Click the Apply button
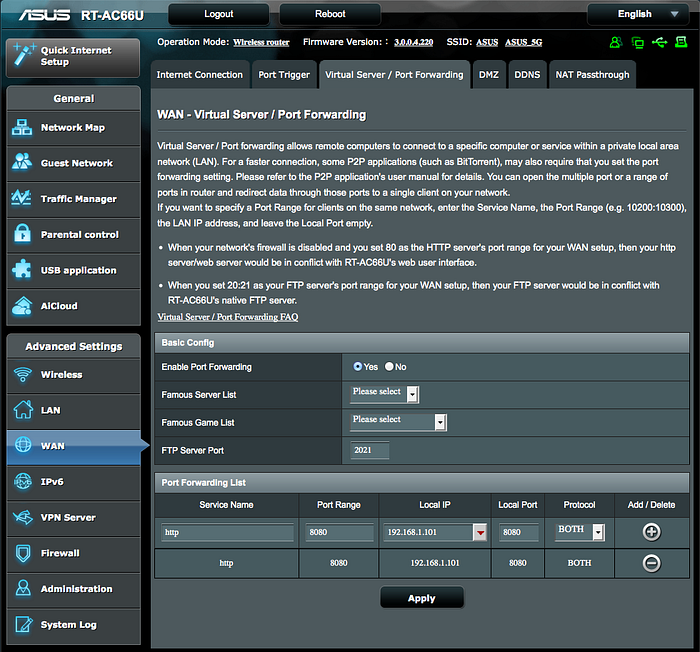Screen dimensions: 700x652 pos(422,598)
